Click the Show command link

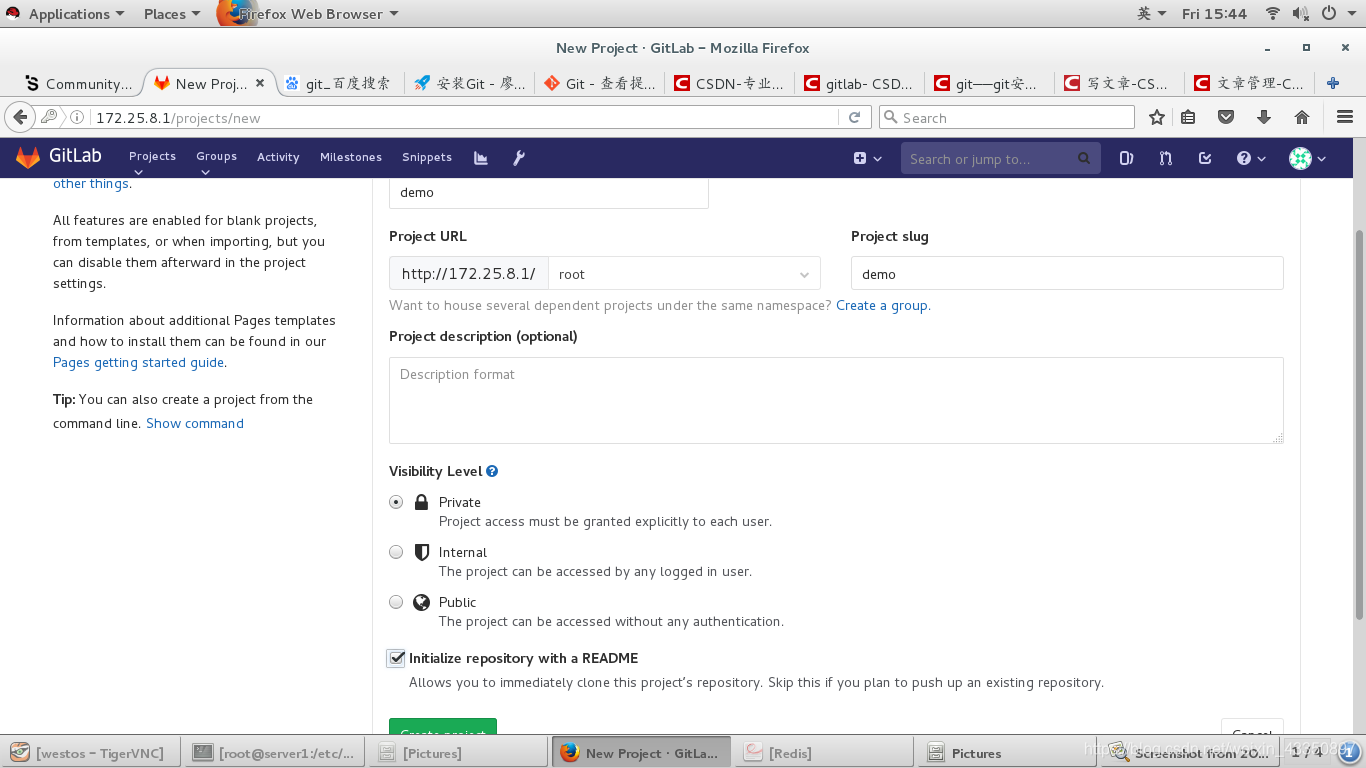195,423
